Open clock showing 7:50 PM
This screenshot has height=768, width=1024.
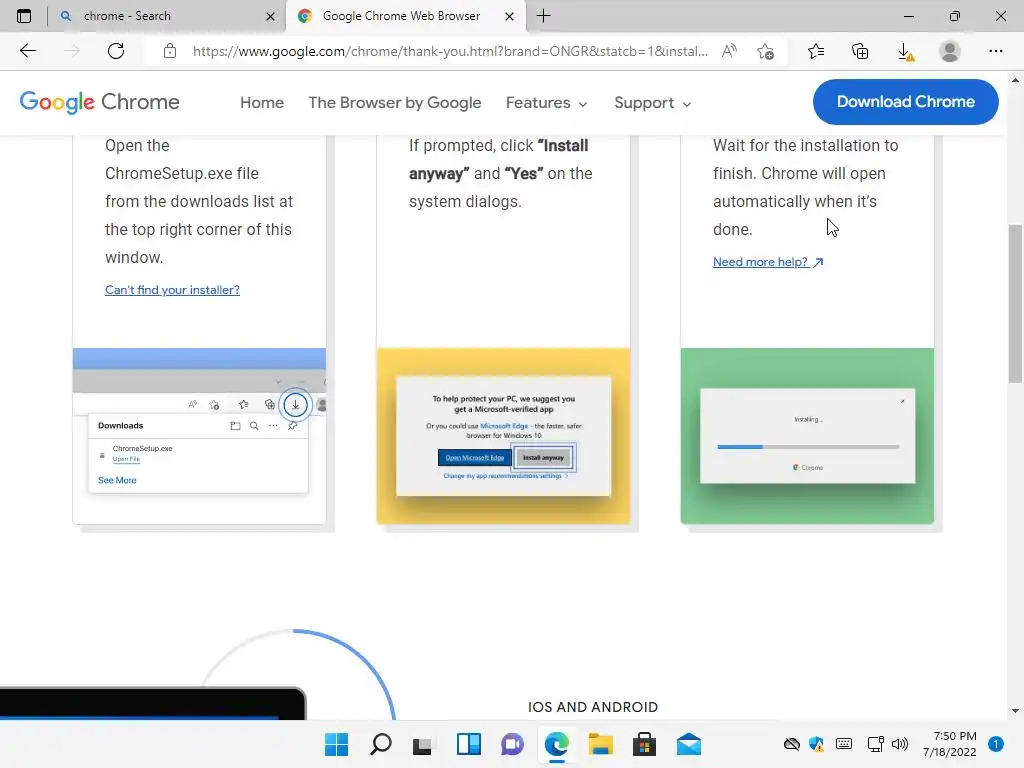coord(950,744)
